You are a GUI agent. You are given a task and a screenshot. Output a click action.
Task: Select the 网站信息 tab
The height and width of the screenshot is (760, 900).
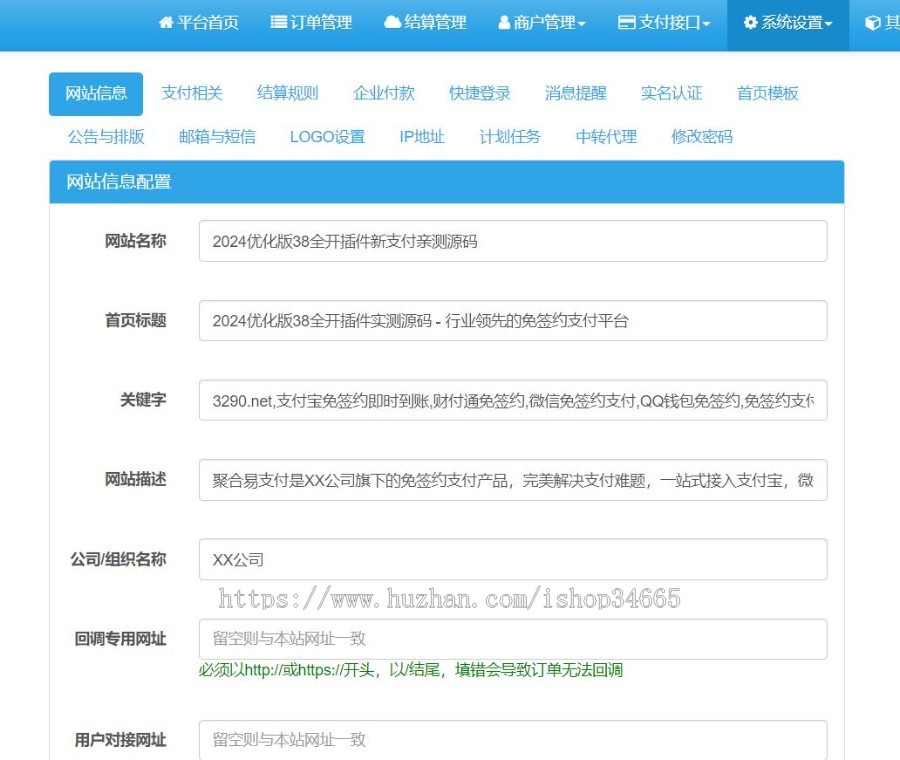tap(96, 94)
